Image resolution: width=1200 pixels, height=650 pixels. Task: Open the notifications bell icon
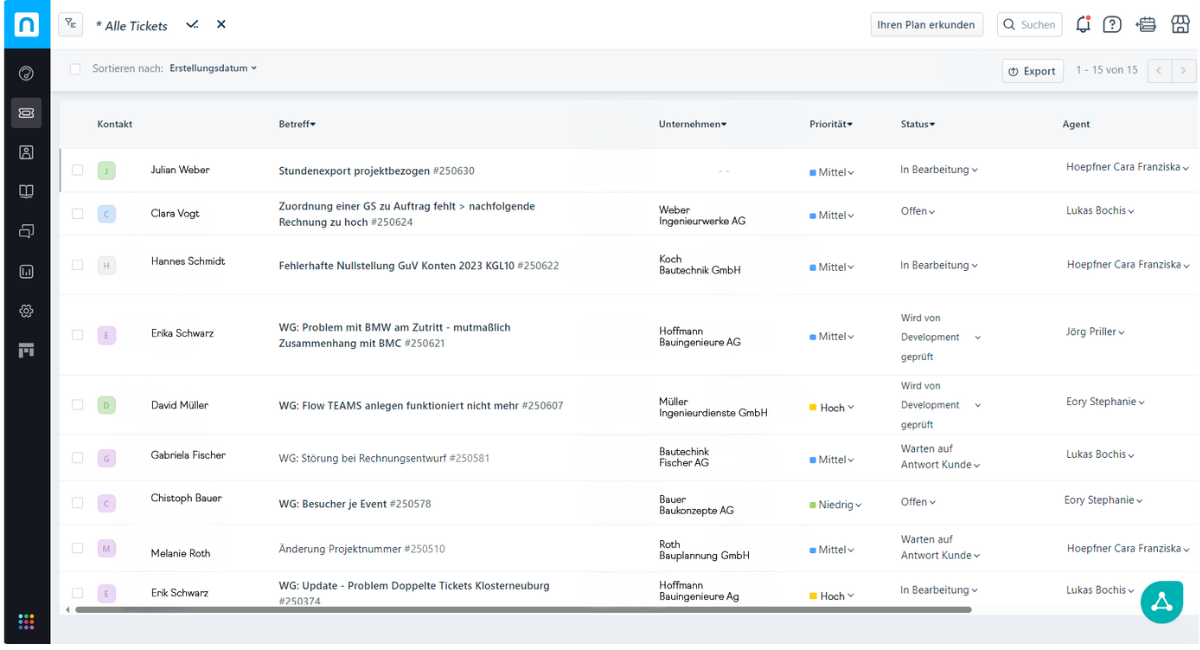coord(1083,25)
